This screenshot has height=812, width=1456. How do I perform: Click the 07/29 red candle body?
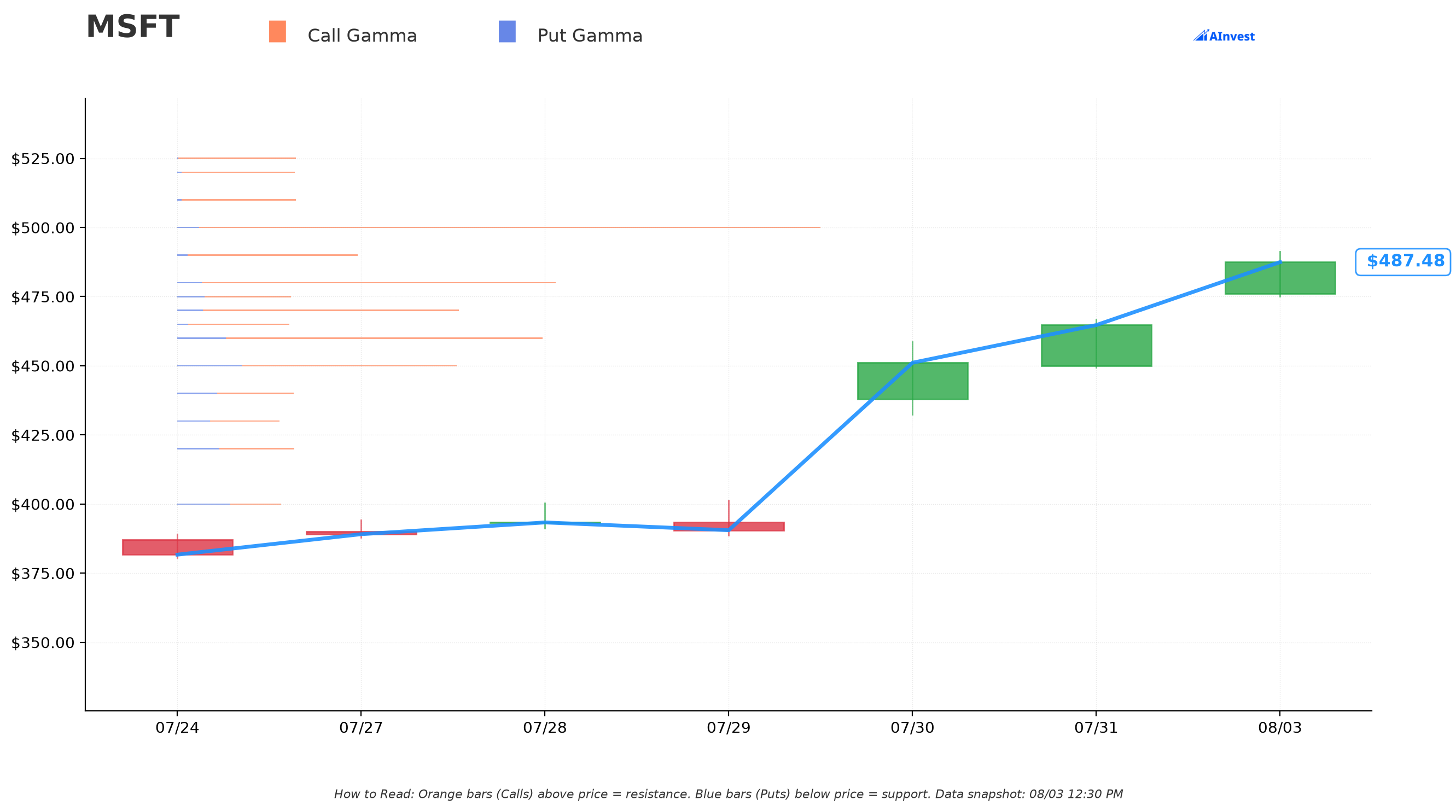(729, 527)
